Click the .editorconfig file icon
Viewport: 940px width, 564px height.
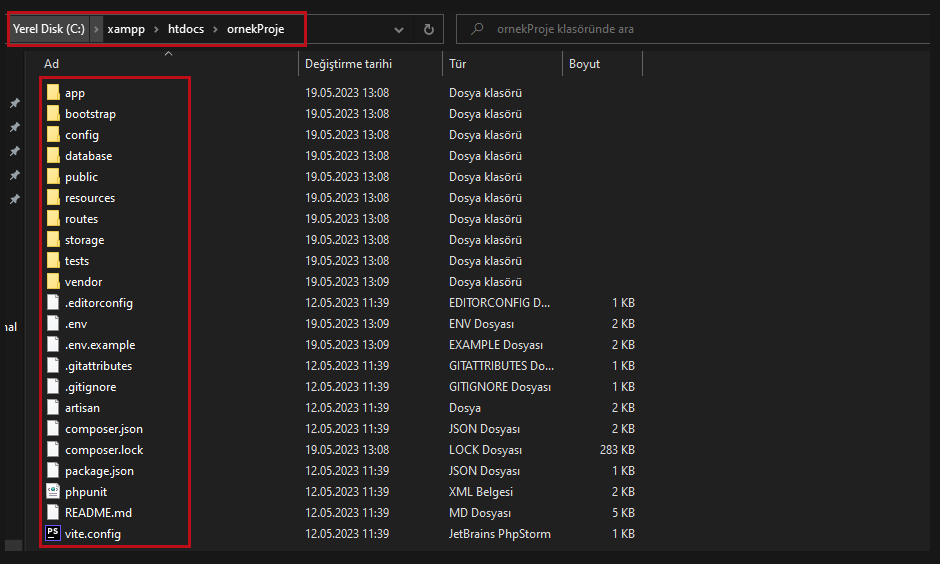click(53, 302)
